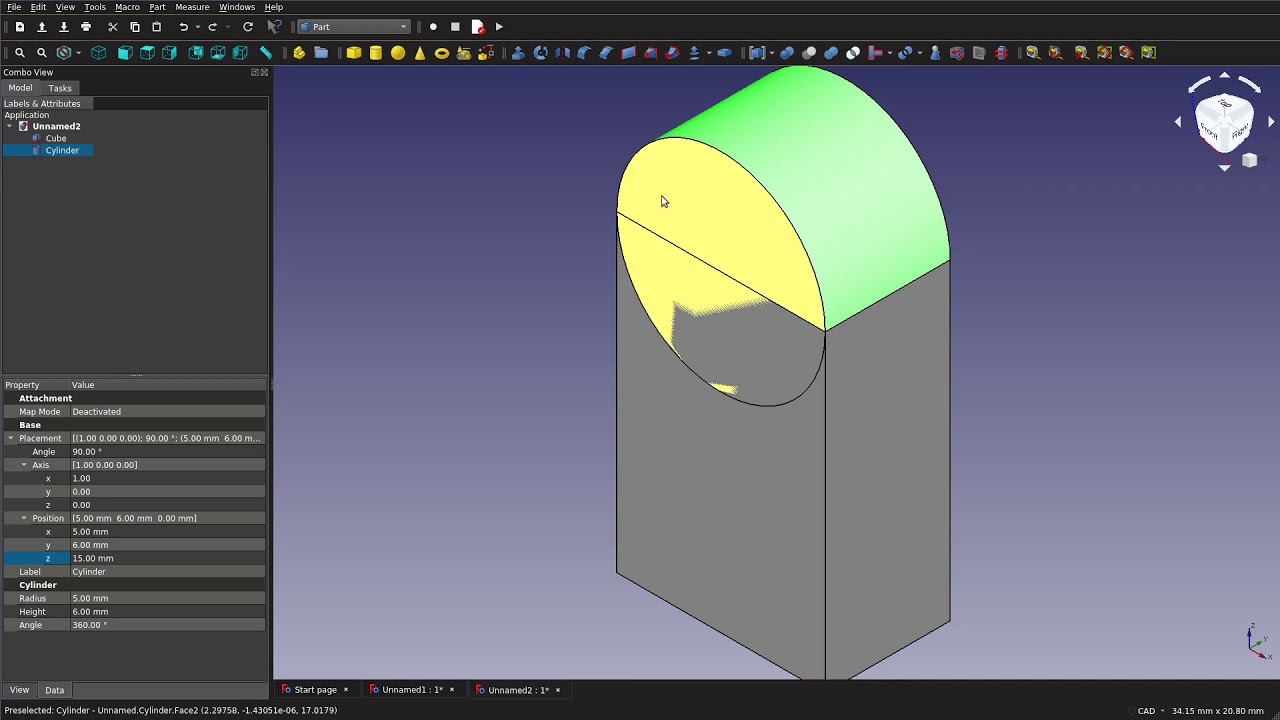Create a new document with the toolbar icon
This screenshot has width=1280, height=720.
click(x=19, y=27)
